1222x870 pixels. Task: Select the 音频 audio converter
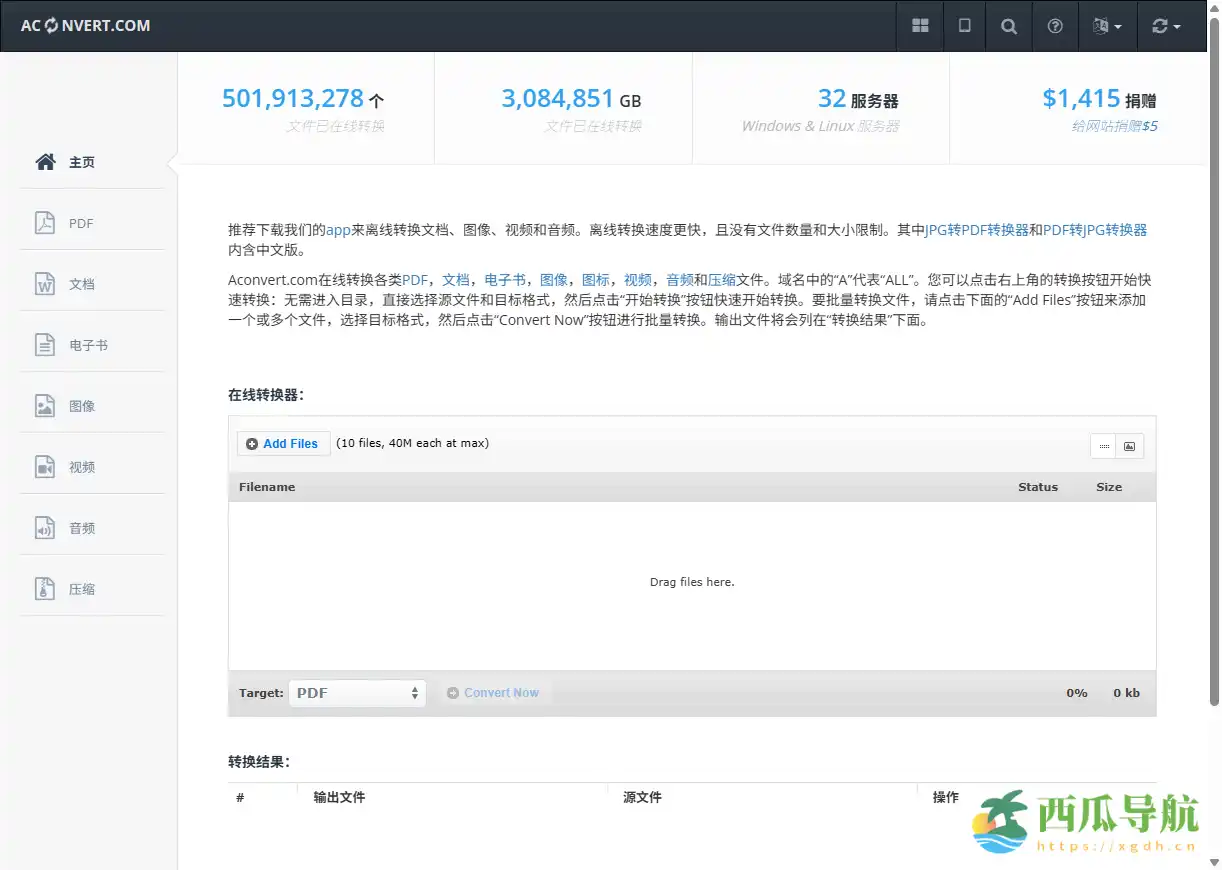click(x=80, y=527)
